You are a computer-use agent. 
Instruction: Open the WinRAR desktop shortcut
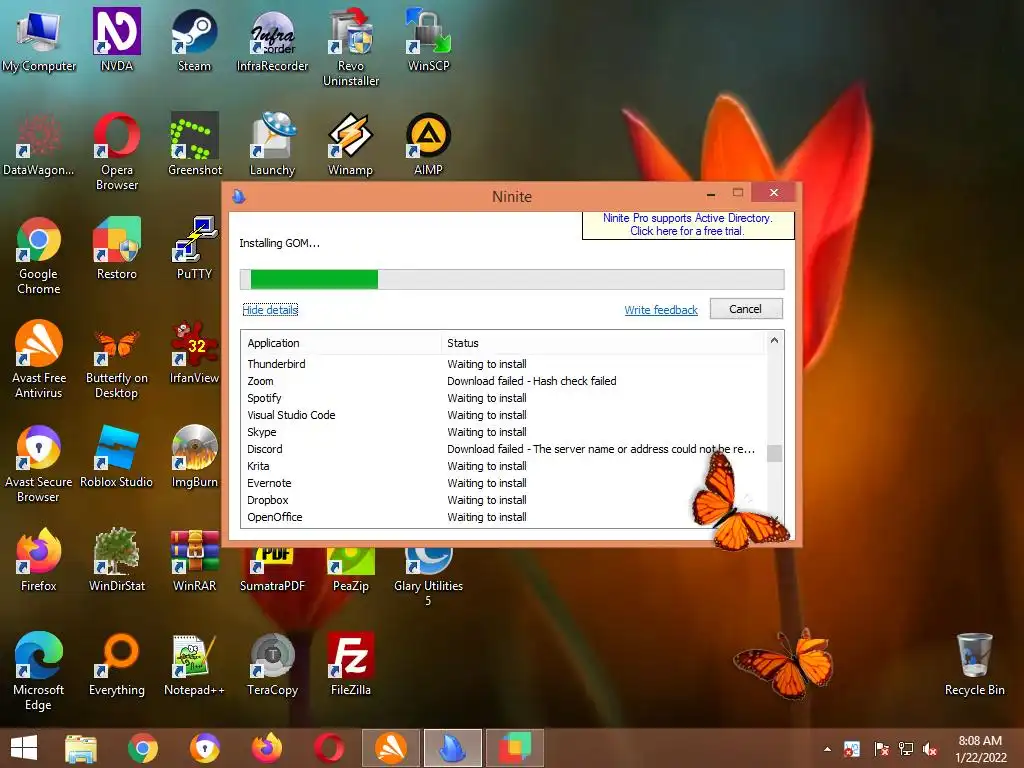[x=194, y=560]
